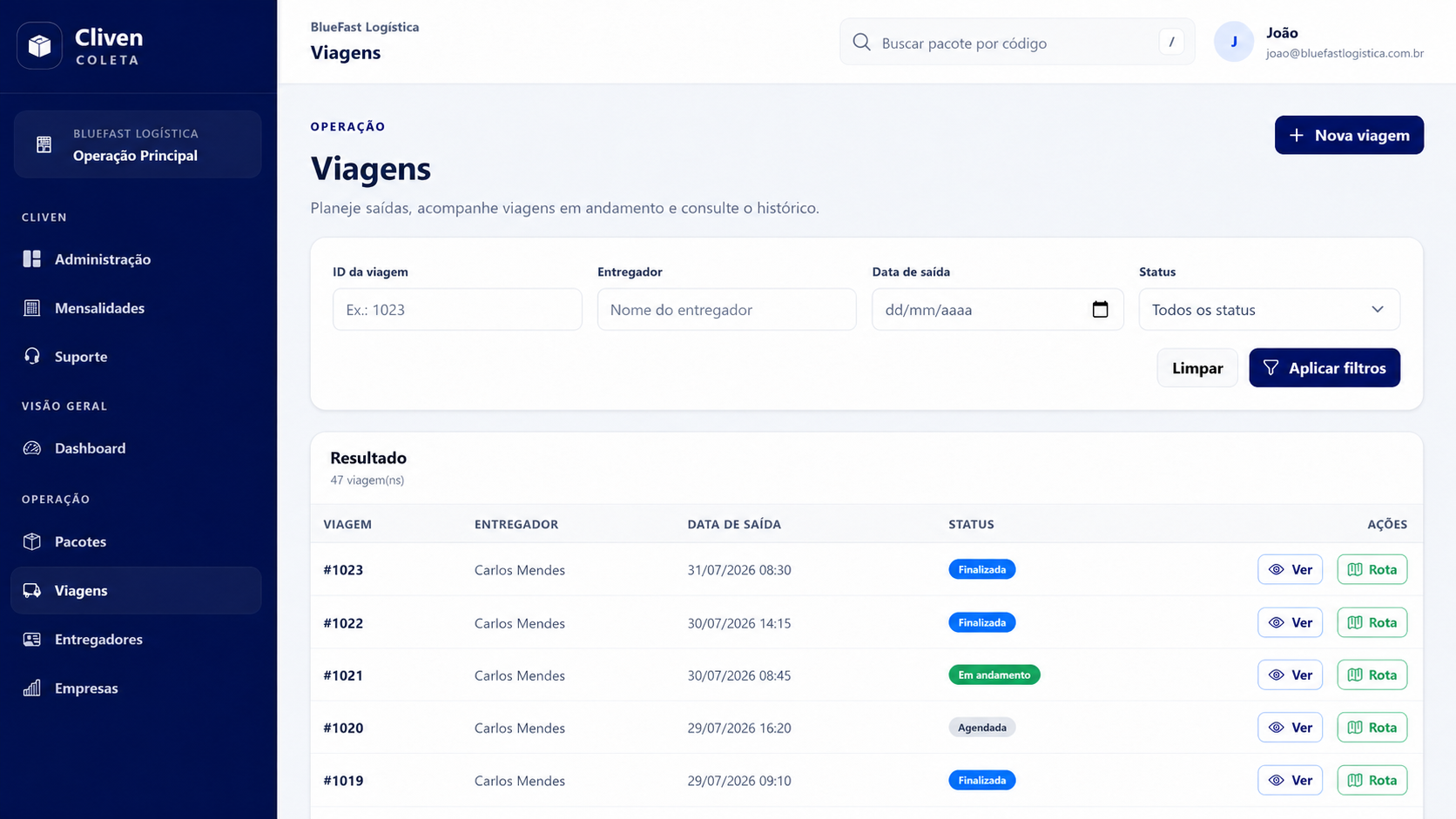This screenshot has height=819, width=1456.
Task: Click trip ID #1021
Action: pyautogui.click(x=343, y=675)
